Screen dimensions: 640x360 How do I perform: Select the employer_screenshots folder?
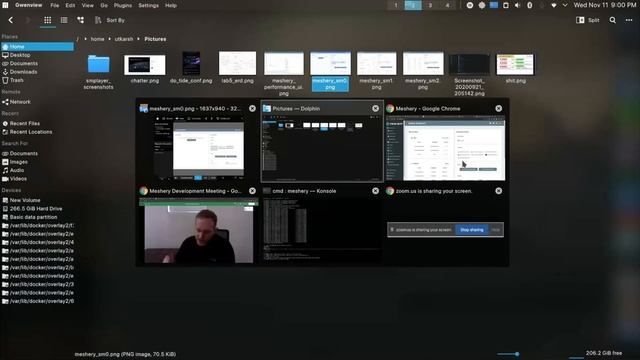click(98, 71)
